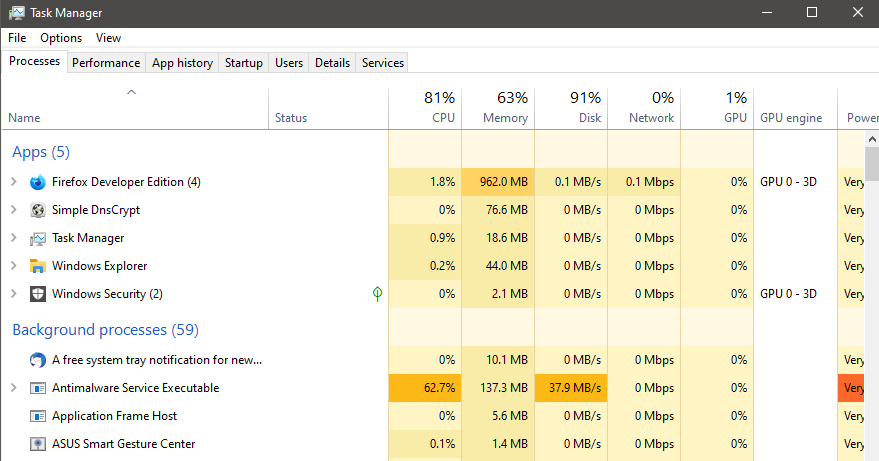This screenshot has width=879, height=461.
Task: Open the Startup tab
Action: pyautogui.click(x=244, y=63)
